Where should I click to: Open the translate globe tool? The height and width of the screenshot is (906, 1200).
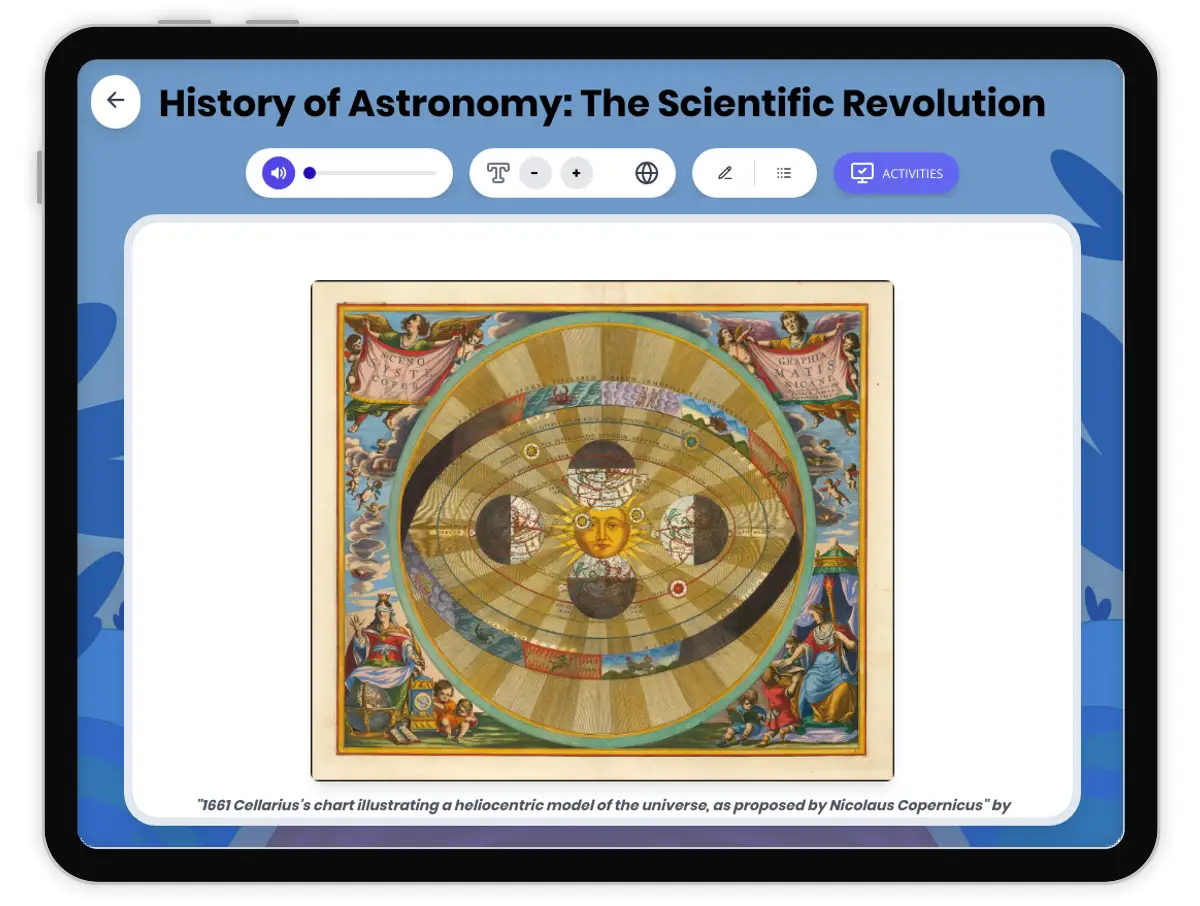pos(646,173)
